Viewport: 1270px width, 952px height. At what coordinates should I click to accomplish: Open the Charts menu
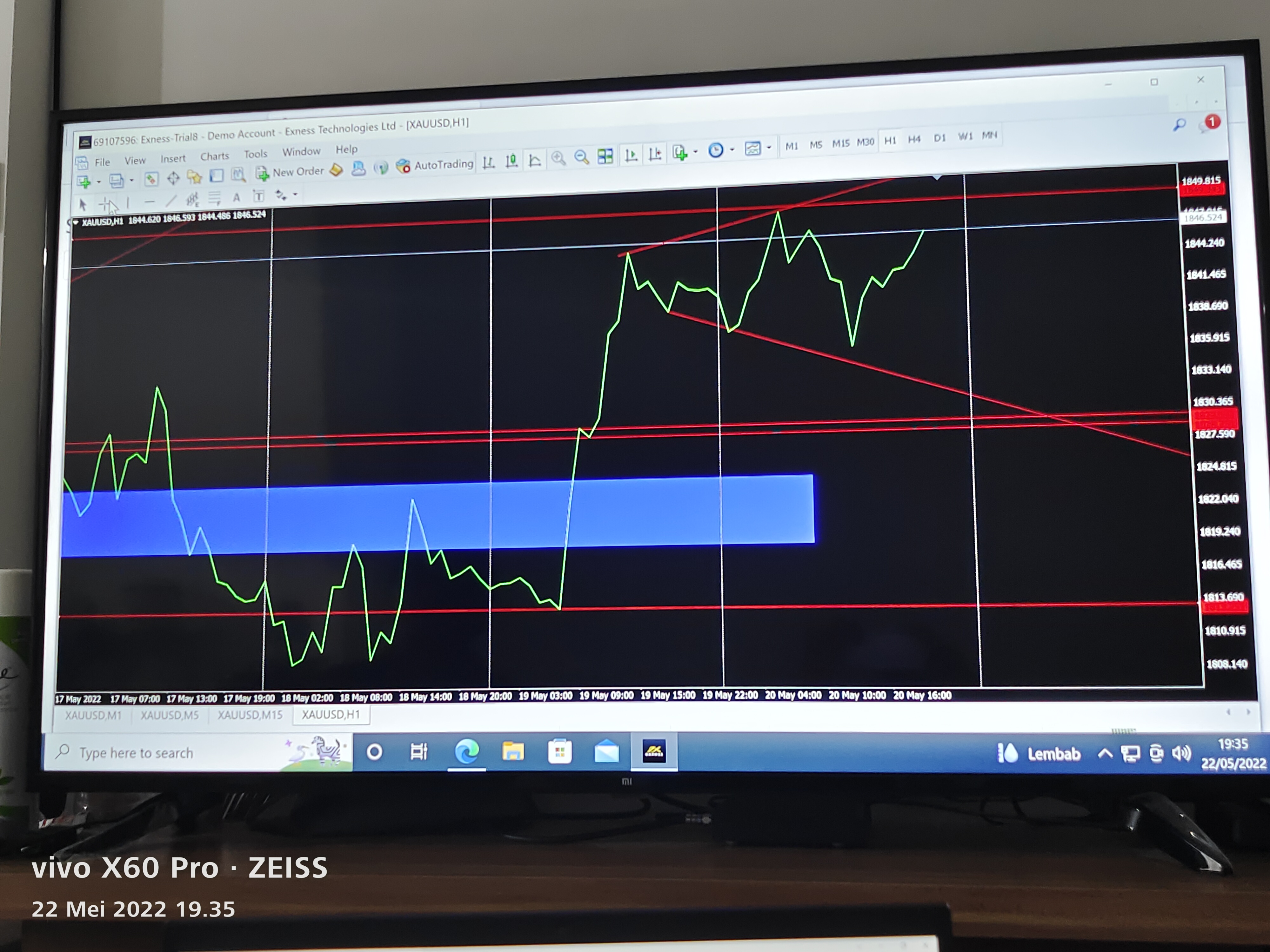tap(214, 156)
